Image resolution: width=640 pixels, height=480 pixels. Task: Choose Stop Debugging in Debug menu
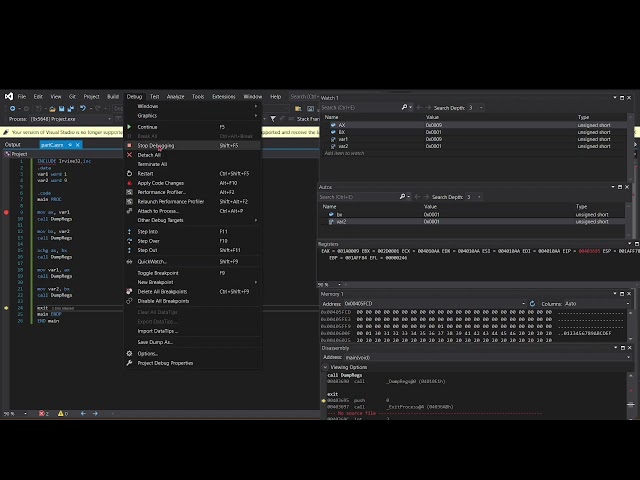[192, 145]
